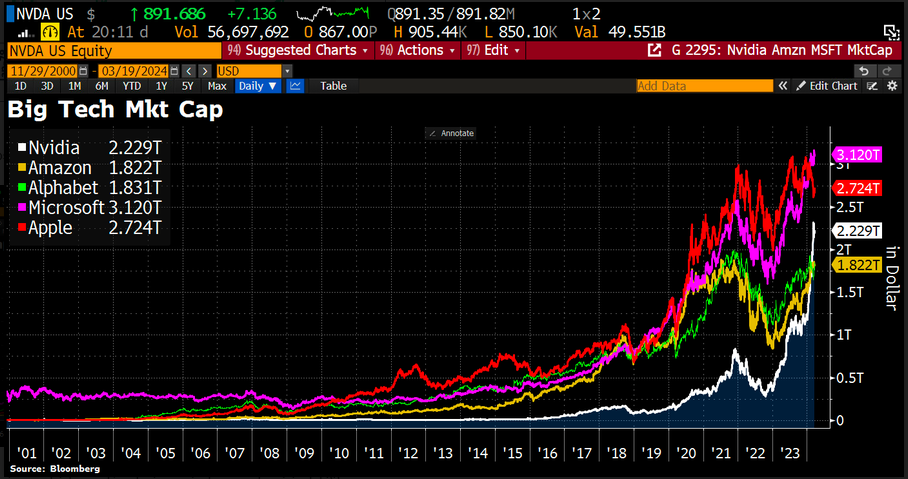
Task: Click the Big Tech Mkt Cap chart title
Action: 115,109
